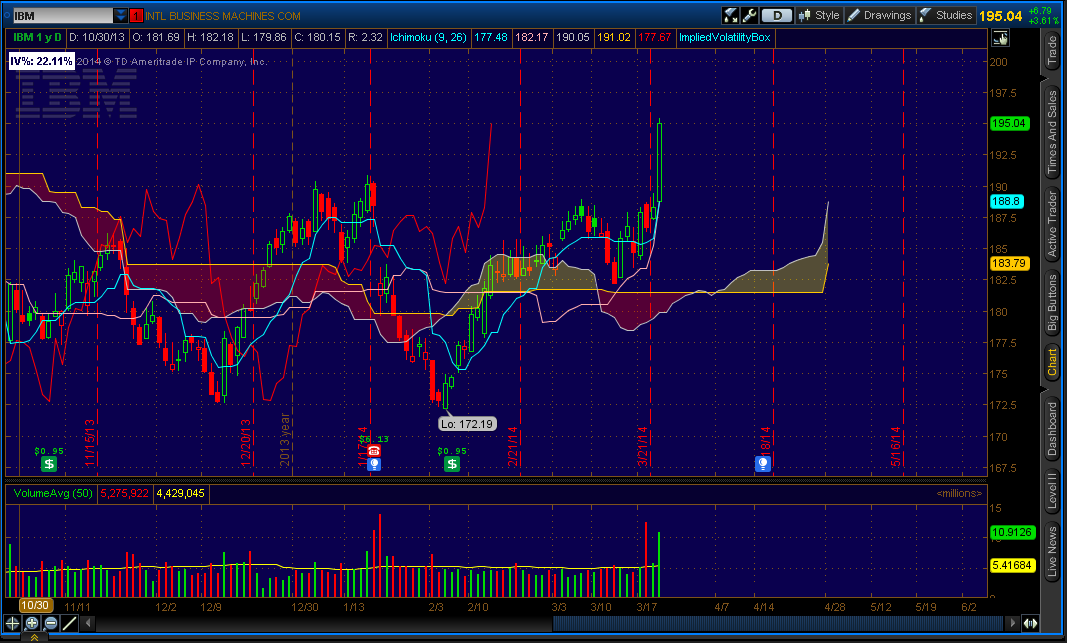Activate the crosshair pan tool
The height and width of the screenshot is (643, 1067).
(x=12, y=623)
